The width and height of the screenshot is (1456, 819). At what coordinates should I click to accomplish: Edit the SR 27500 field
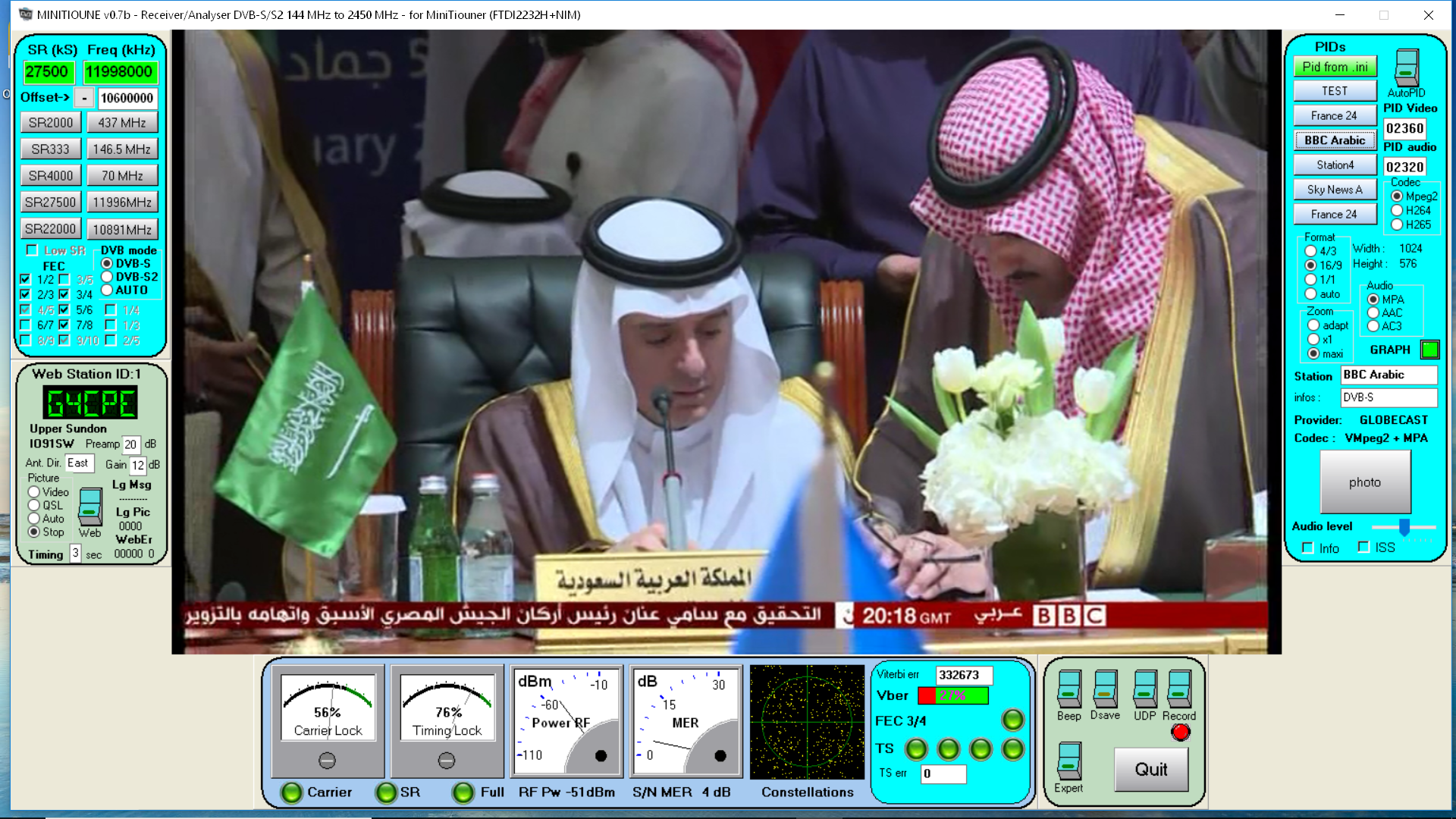(x=48, y=72)
